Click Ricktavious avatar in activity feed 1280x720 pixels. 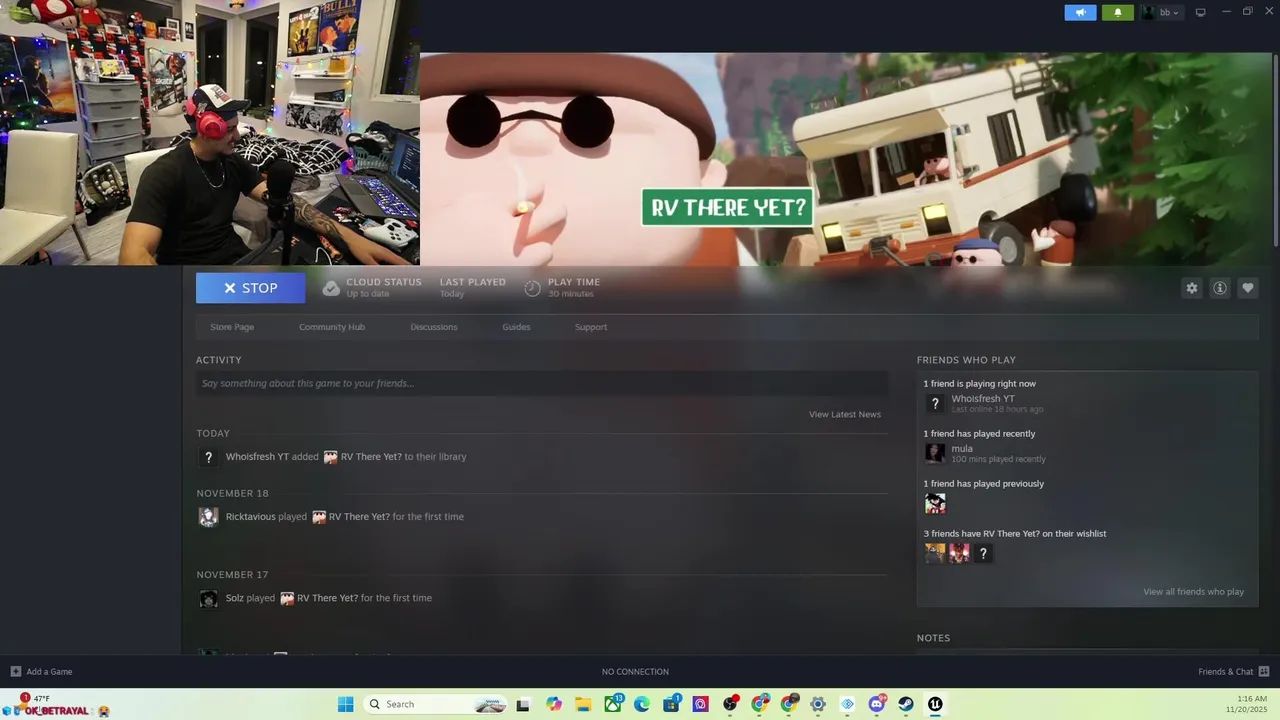(x=208, y=517)
